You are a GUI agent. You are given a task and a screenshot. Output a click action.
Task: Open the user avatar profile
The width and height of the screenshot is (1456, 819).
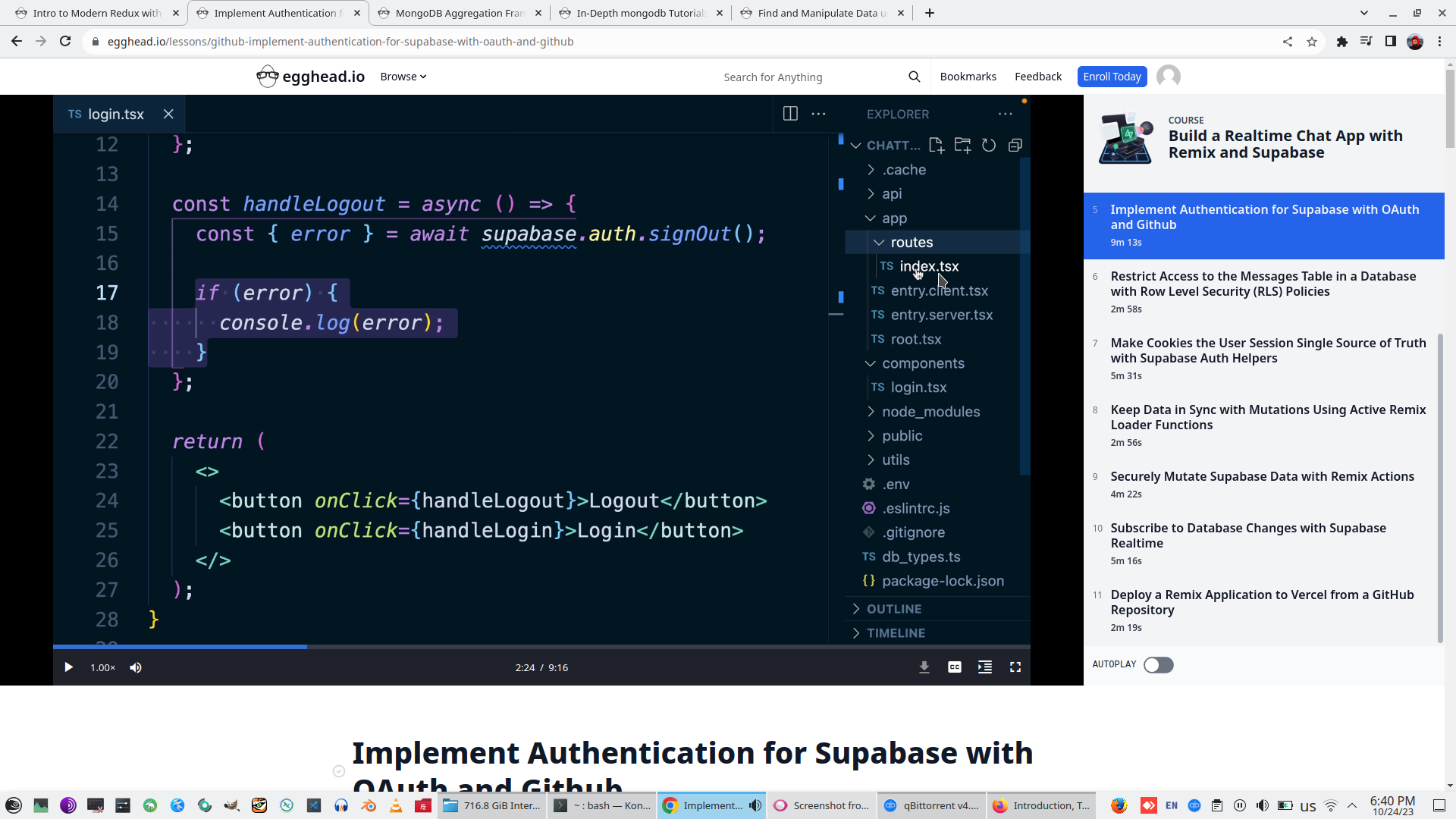[x=1168, y=77]
